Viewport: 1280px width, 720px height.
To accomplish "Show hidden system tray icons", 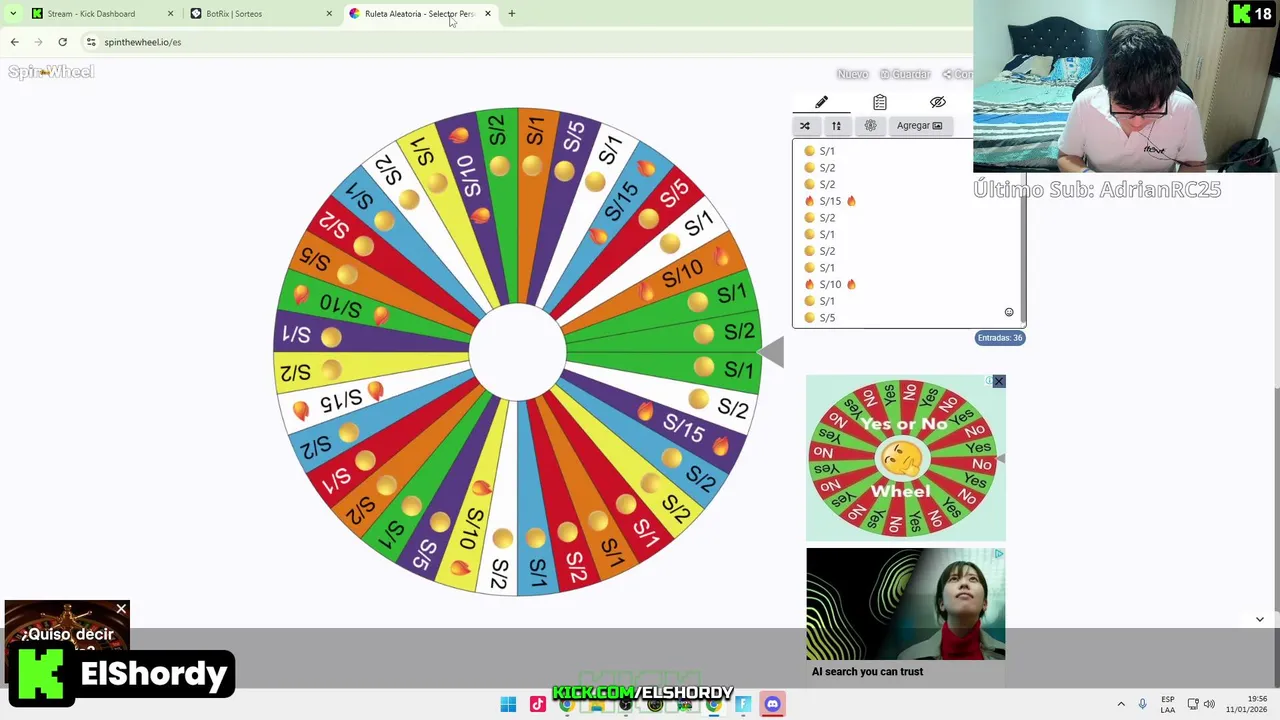I will tap(1121, 704).
